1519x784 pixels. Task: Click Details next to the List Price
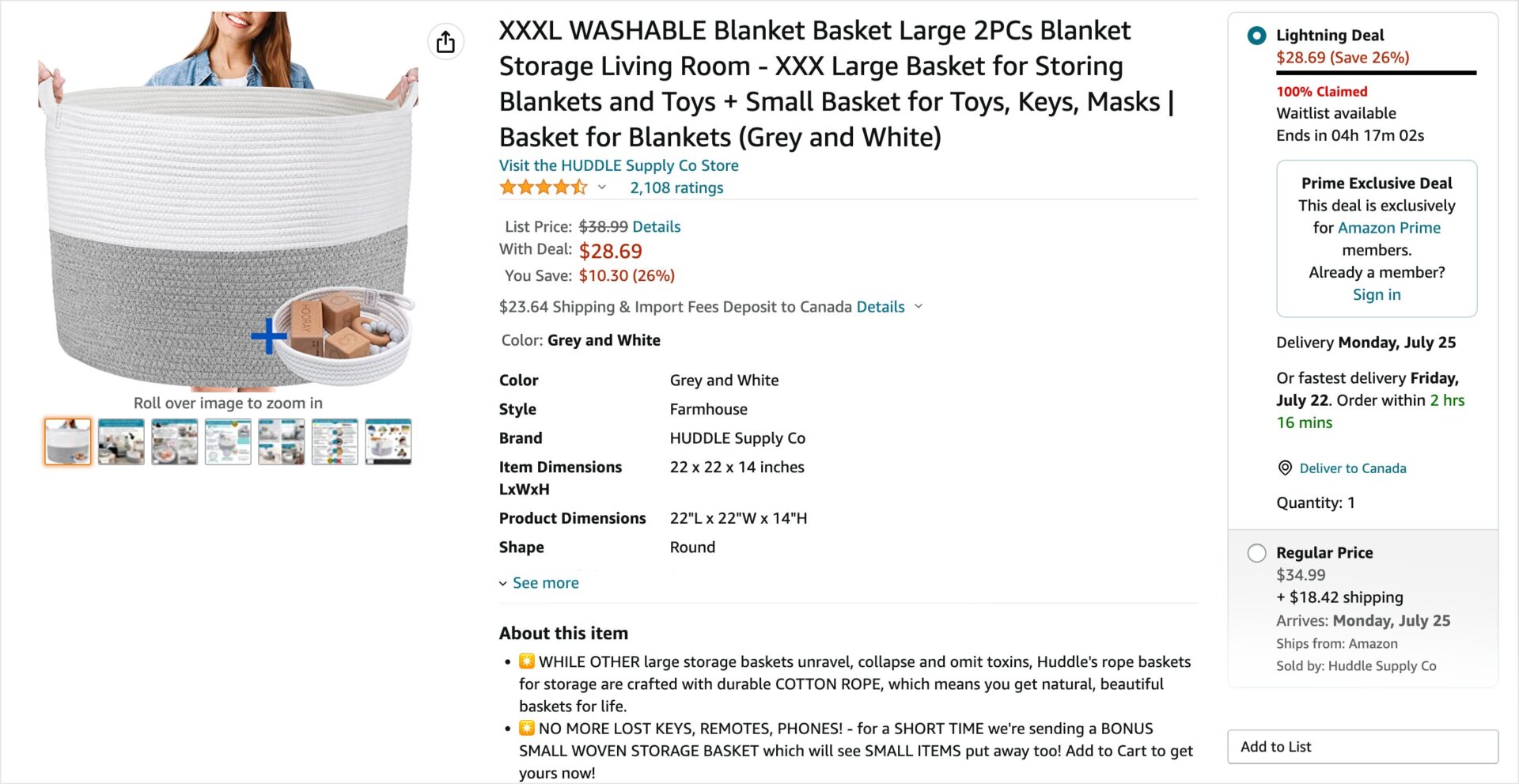click(656, 226)
